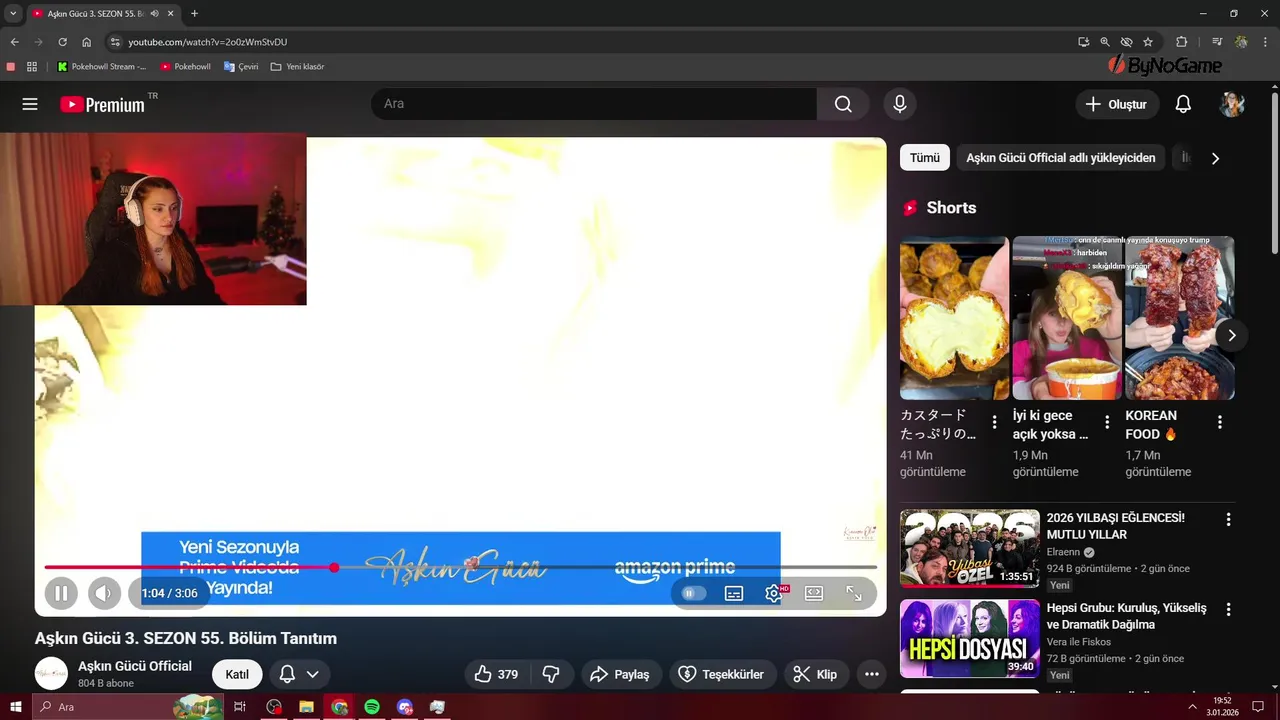
Task: Mute the video volume
Action: click(x=104, y=593)
